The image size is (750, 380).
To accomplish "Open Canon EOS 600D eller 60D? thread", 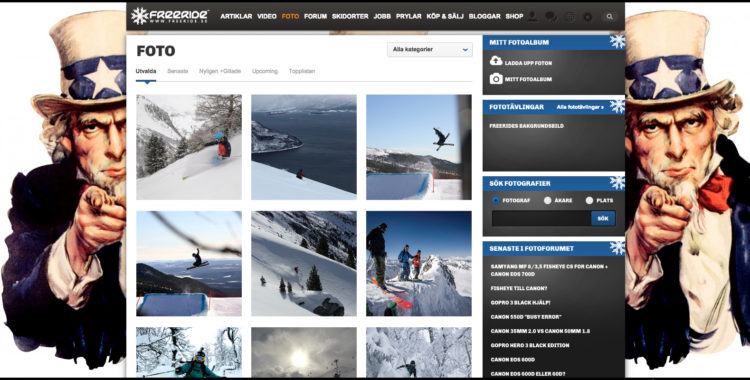I will [528, 374].
